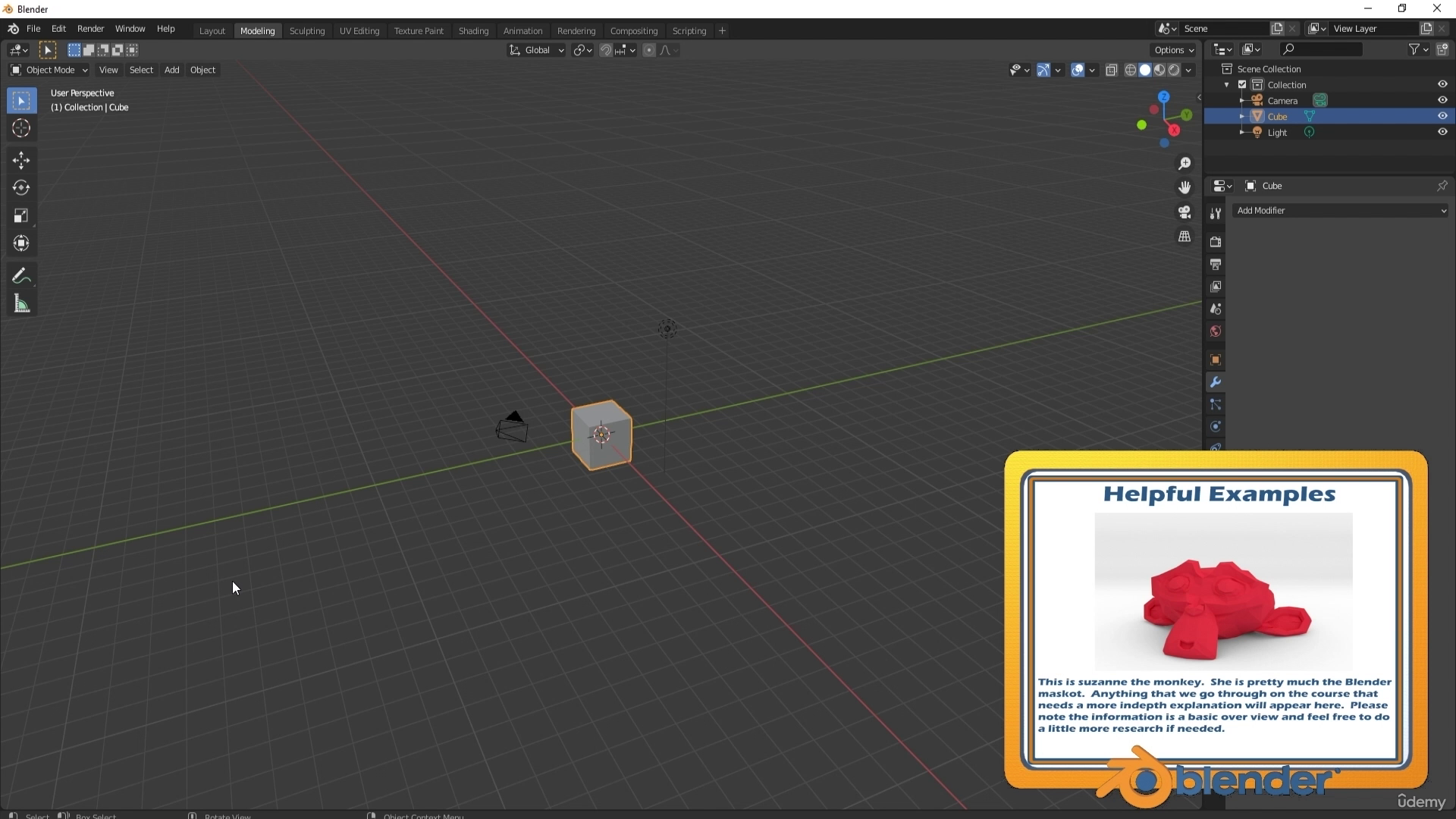This screenshot has height=819, width=1456.
Task: Switch to Material Preview shading
Action: point(1159,70)
